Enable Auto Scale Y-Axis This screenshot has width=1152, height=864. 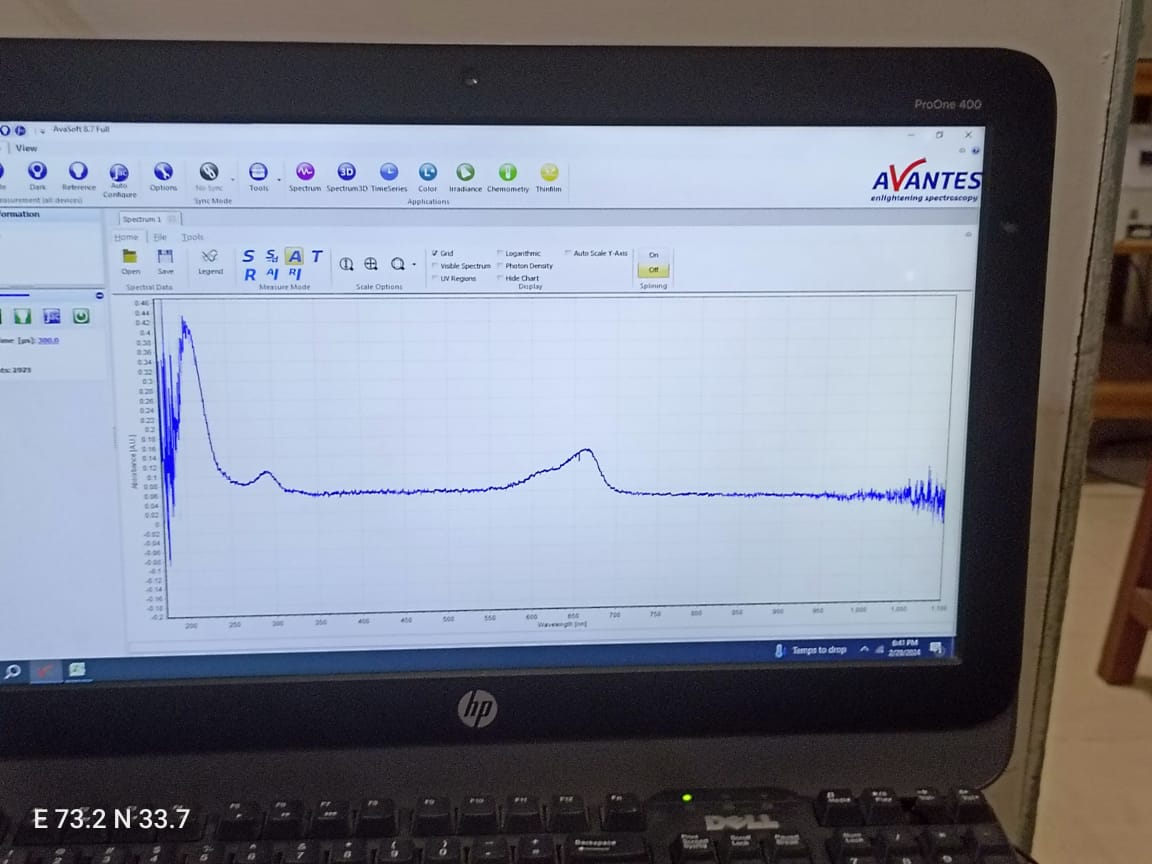point(568,253)
